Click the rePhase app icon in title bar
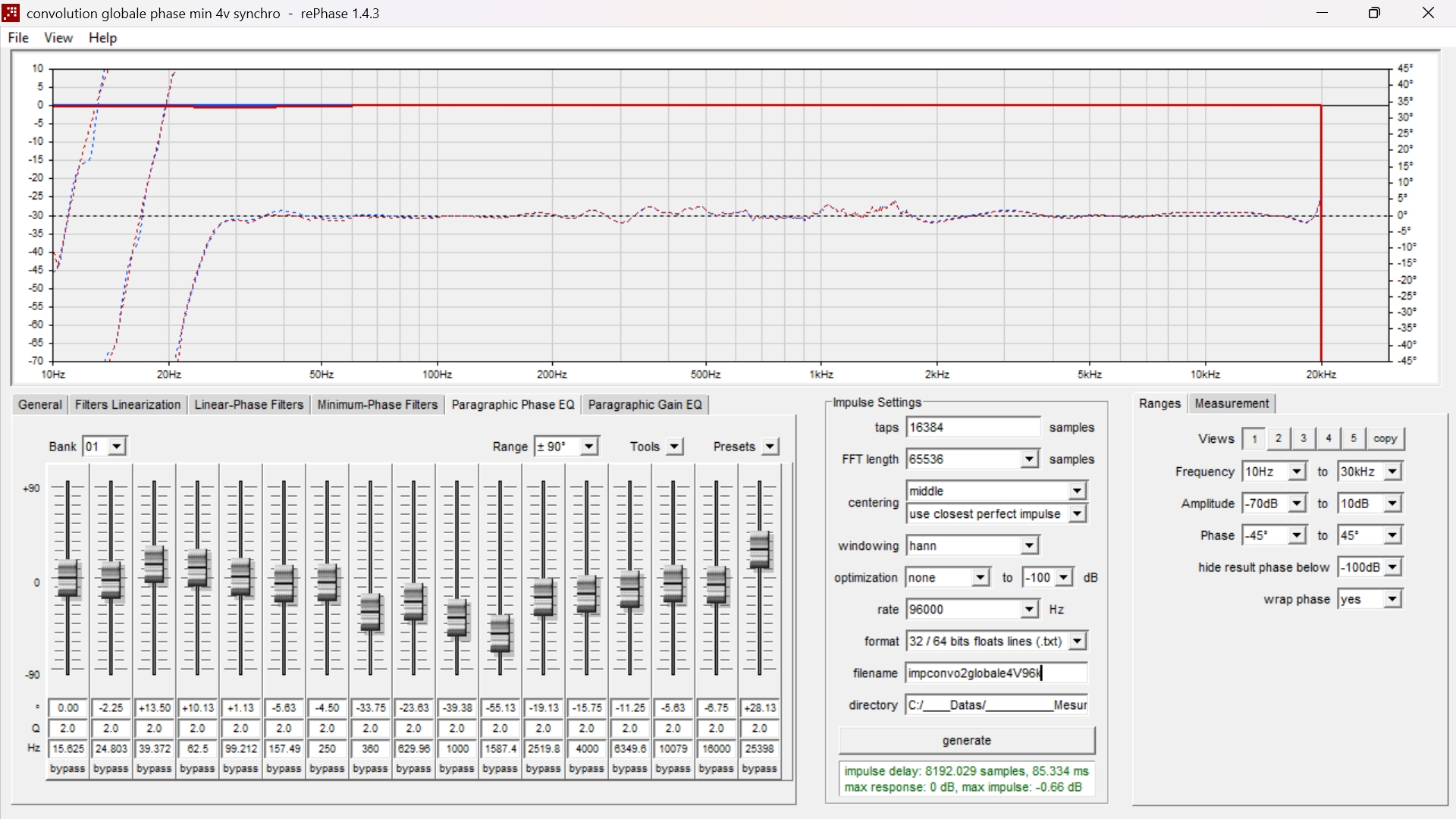 coord(11,13)
